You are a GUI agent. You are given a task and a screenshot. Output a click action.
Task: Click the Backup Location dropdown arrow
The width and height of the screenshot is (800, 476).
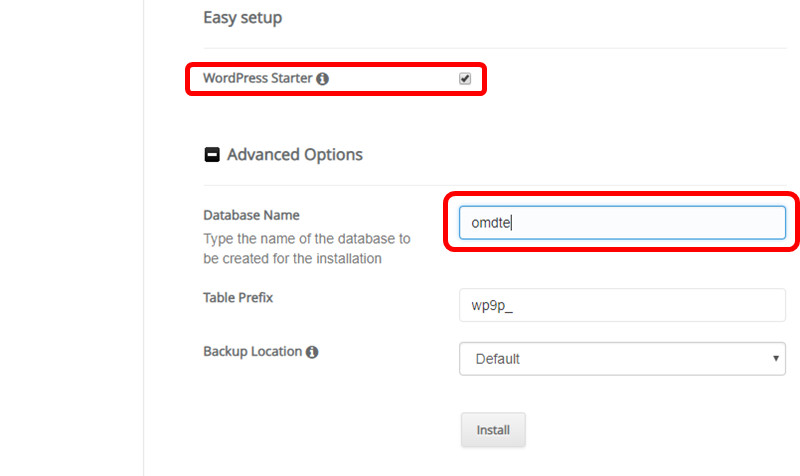pos(776,358)
